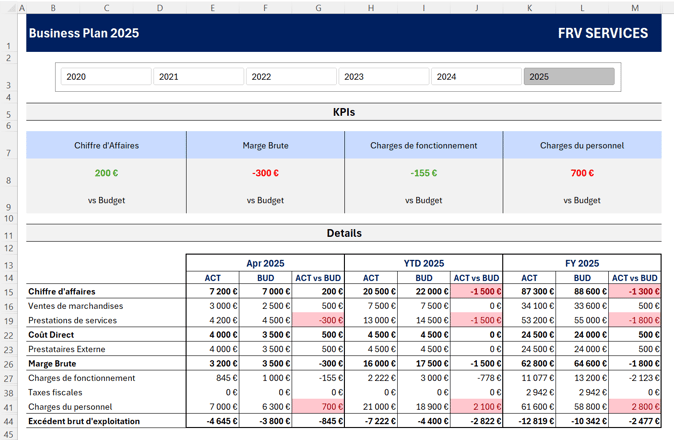
Task: Select the 2021 slicer button
Action: tap(199, 76)
